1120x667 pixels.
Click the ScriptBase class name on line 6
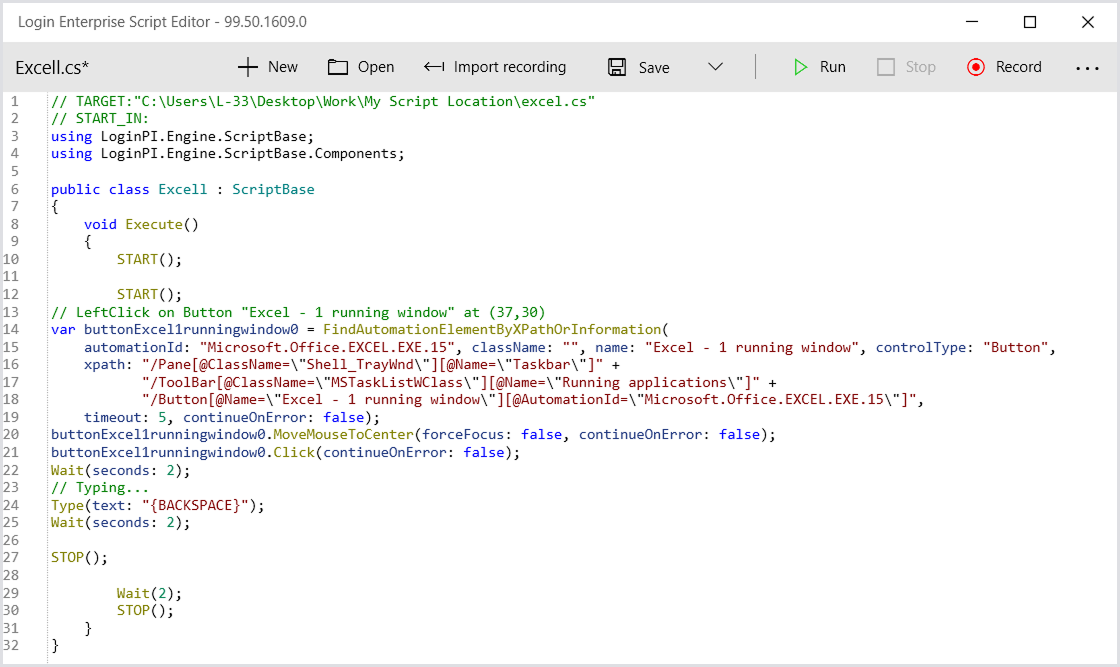273,189
